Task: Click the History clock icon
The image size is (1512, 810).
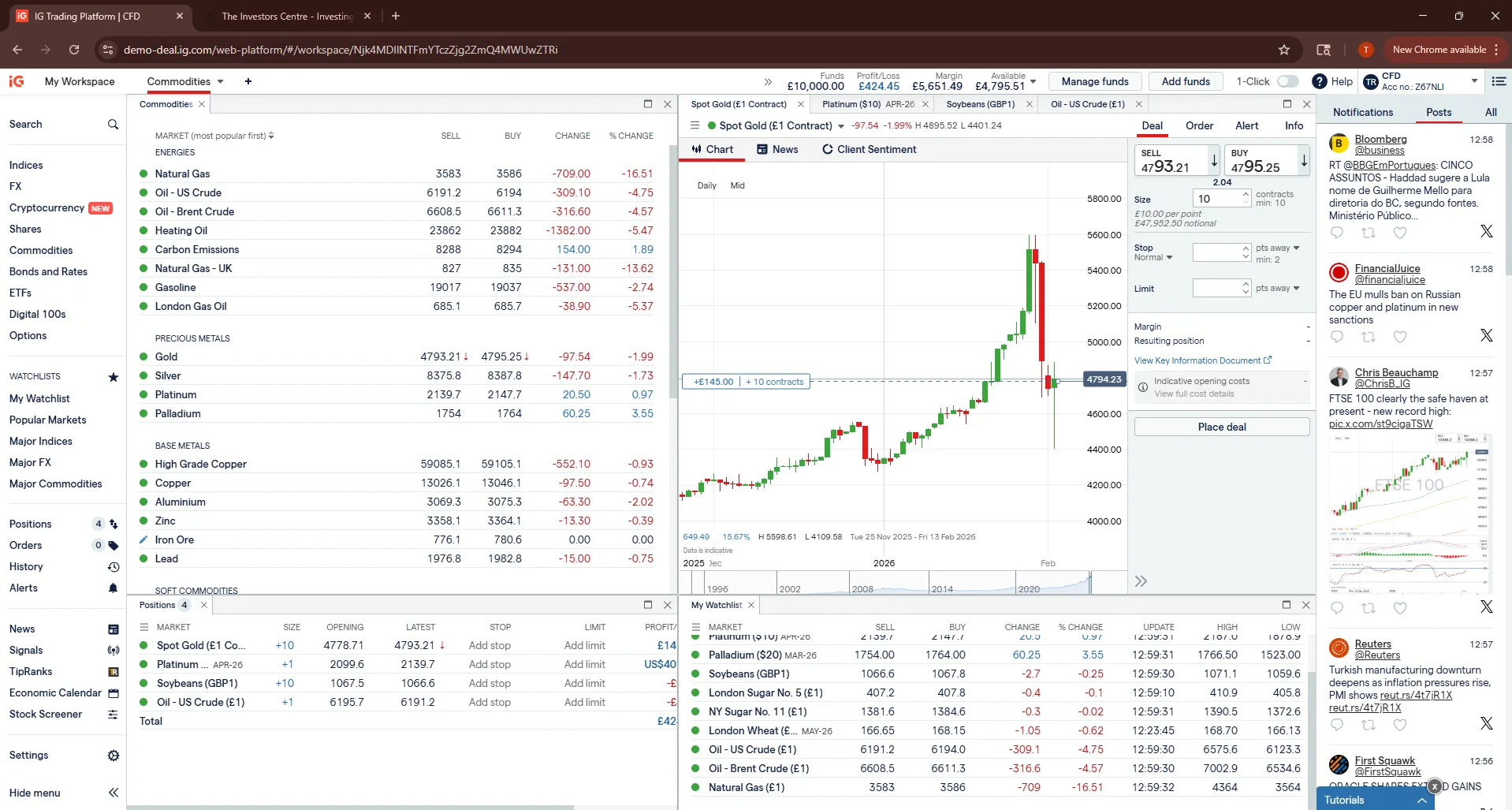Action: point(113,567)
